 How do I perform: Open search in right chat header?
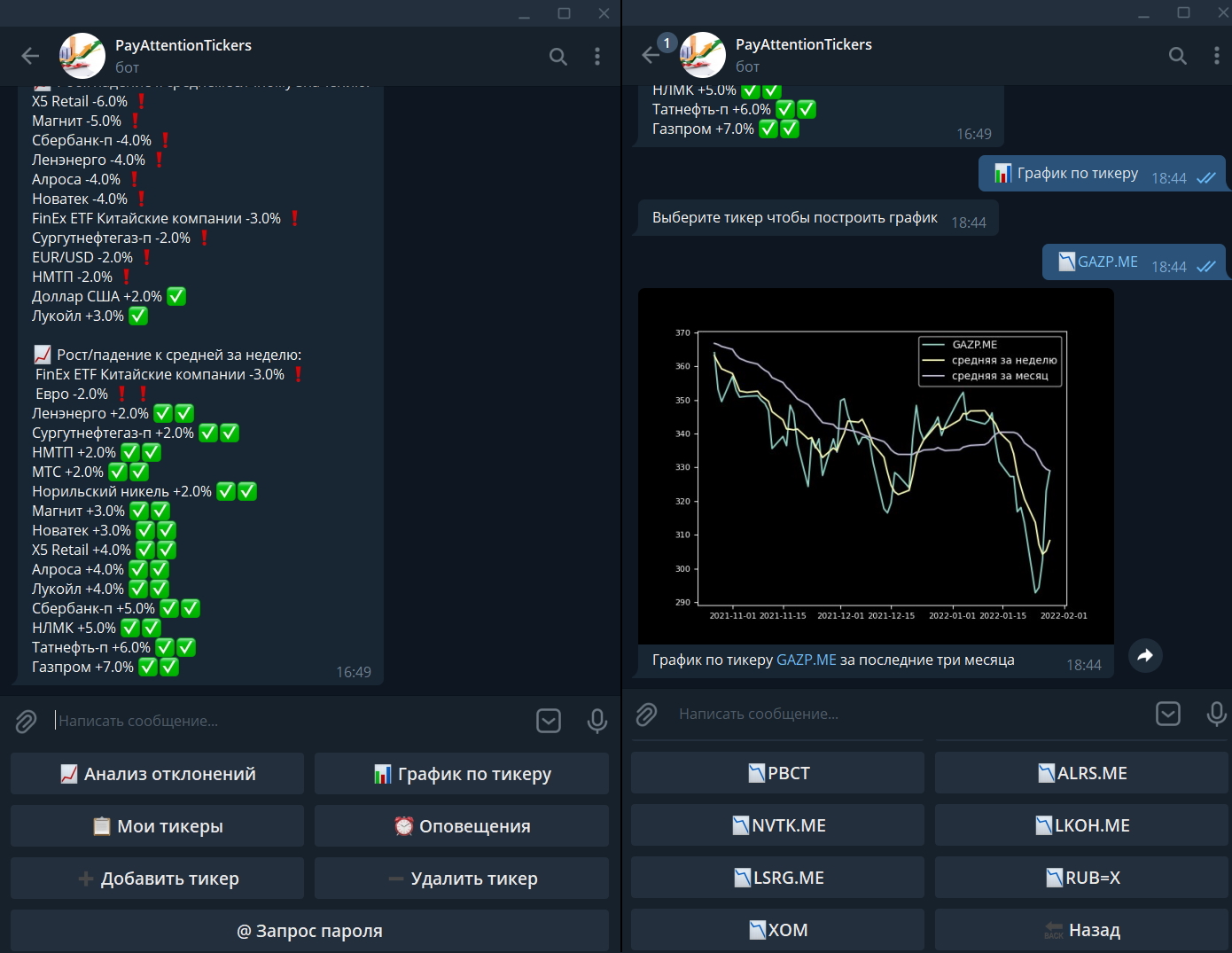pos(1177,56)
